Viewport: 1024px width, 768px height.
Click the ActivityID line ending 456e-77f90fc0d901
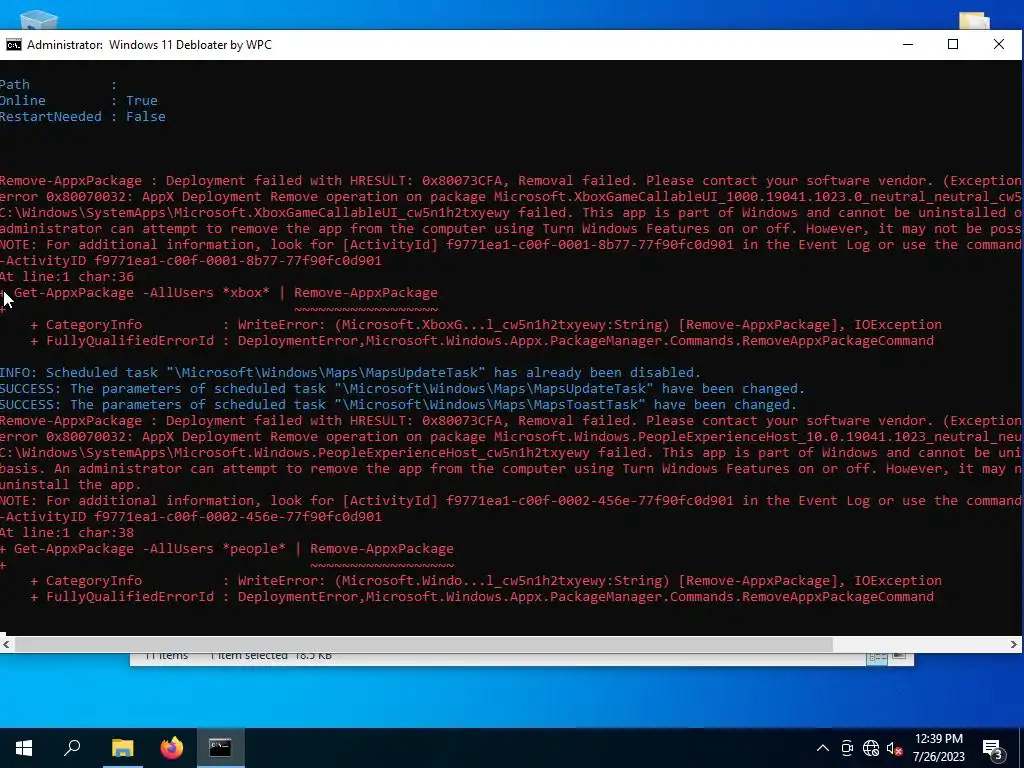click(191, 517)
